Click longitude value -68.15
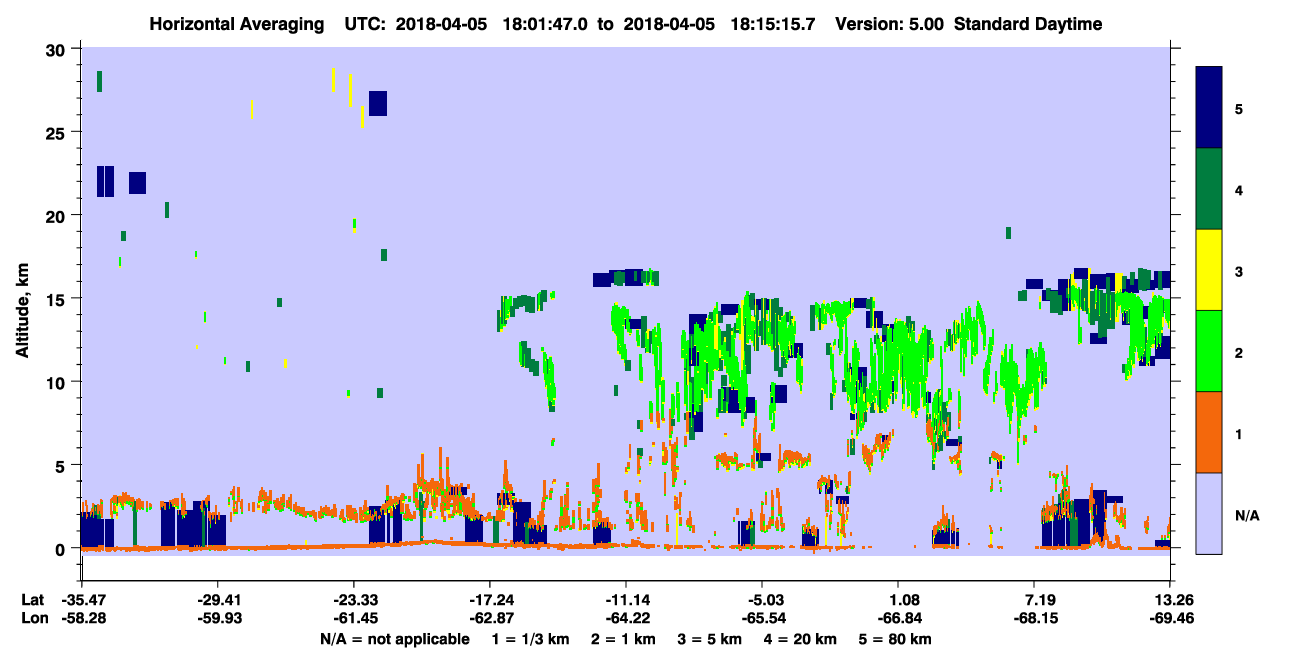This screenshot has width=1300, height=667. click(x=1034, y=618)
